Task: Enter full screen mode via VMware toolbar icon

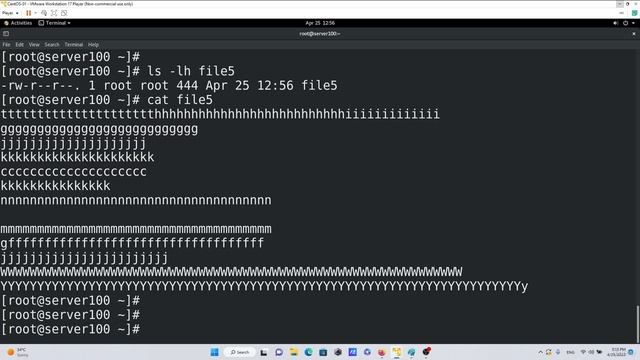Action: [x=54, y=13]
